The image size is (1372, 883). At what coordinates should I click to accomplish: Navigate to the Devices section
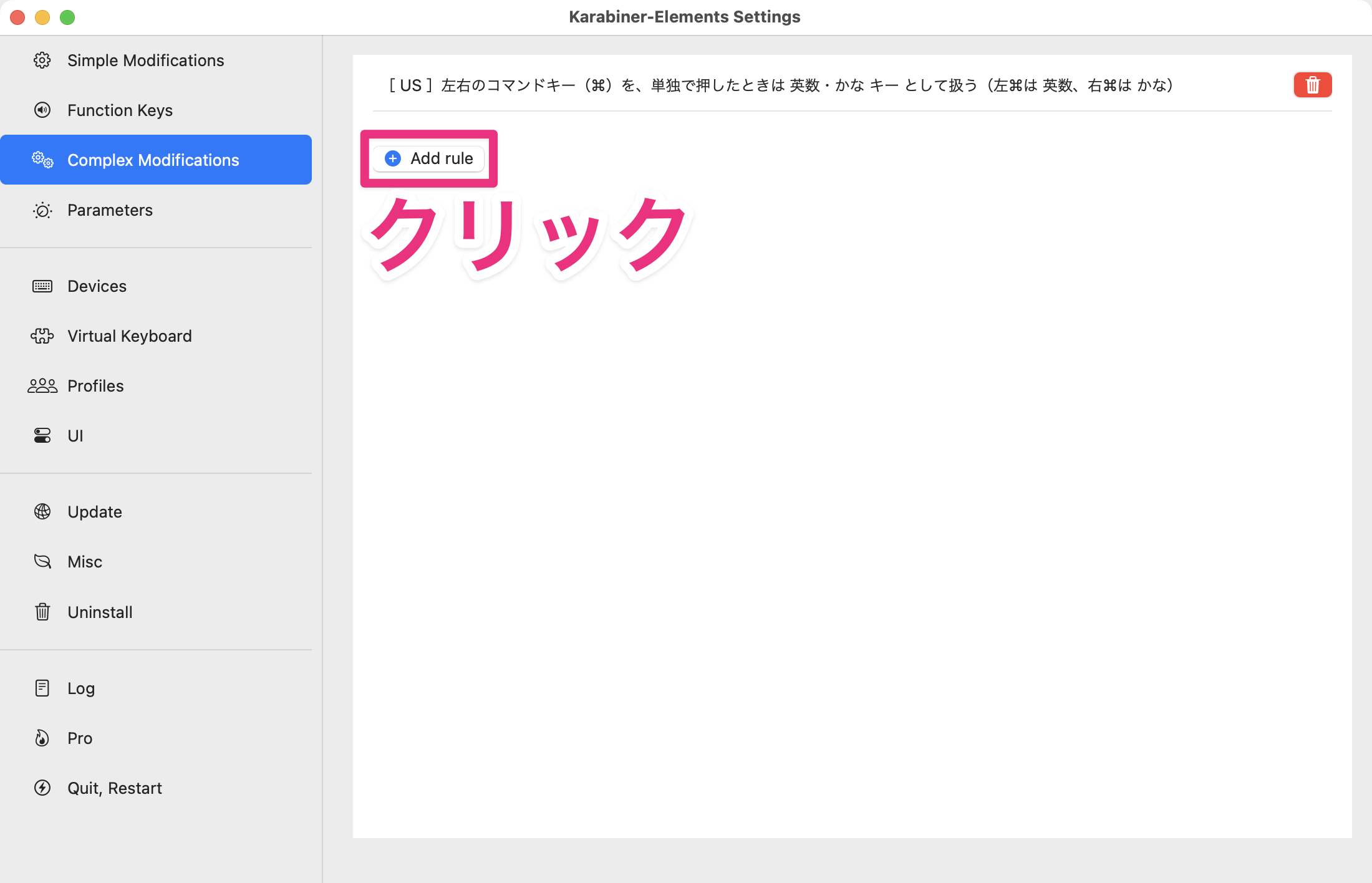(x=97, y=286)
